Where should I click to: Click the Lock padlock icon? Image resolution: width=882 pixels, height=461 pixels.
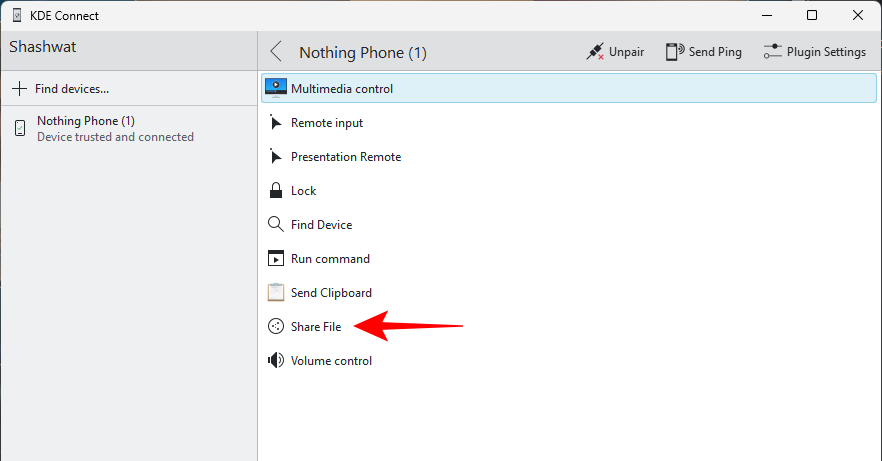[x=276, y=191]
